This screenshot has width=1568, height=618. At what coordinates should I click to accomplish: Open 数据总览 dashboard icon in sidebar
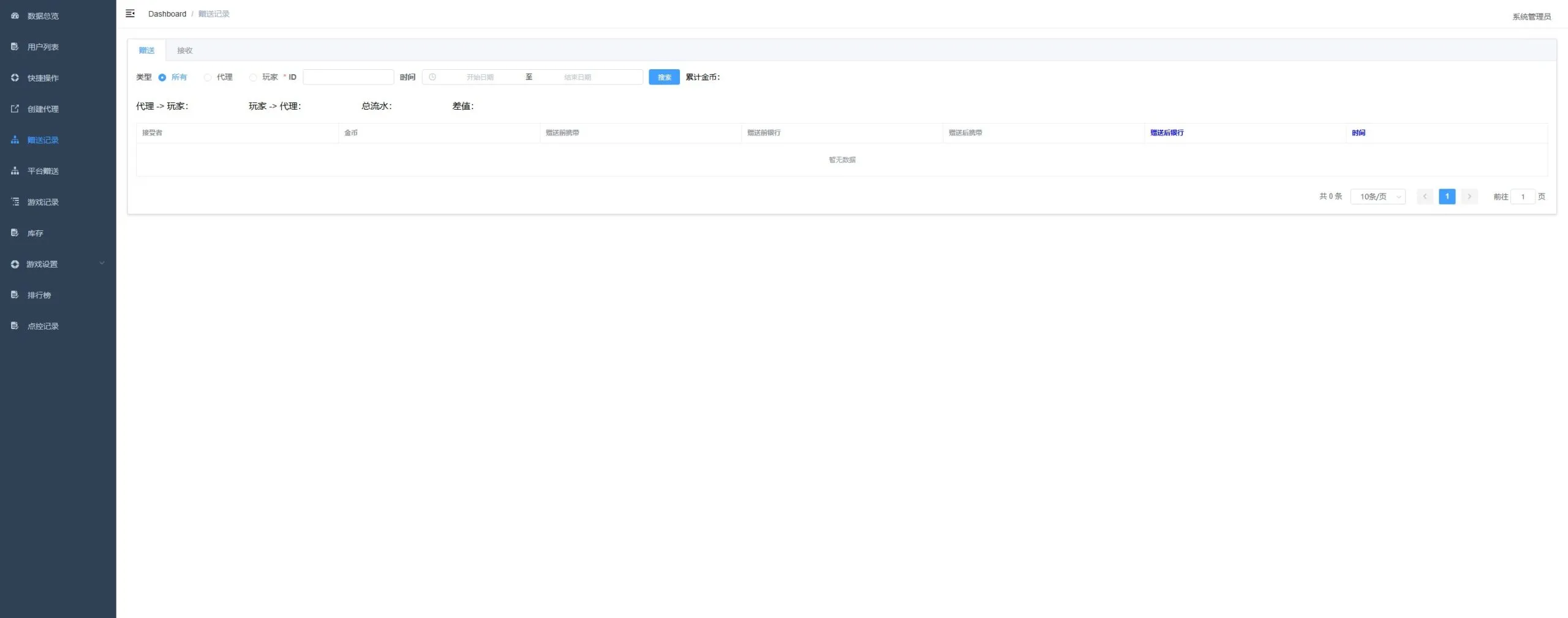point(15,16)
